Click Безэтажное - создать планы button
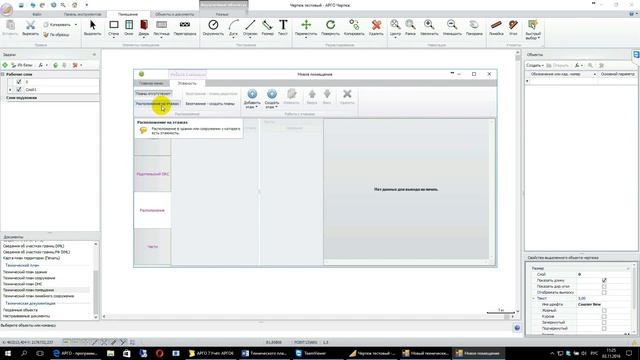The image size is (640, 360). (x=210, y=104)
